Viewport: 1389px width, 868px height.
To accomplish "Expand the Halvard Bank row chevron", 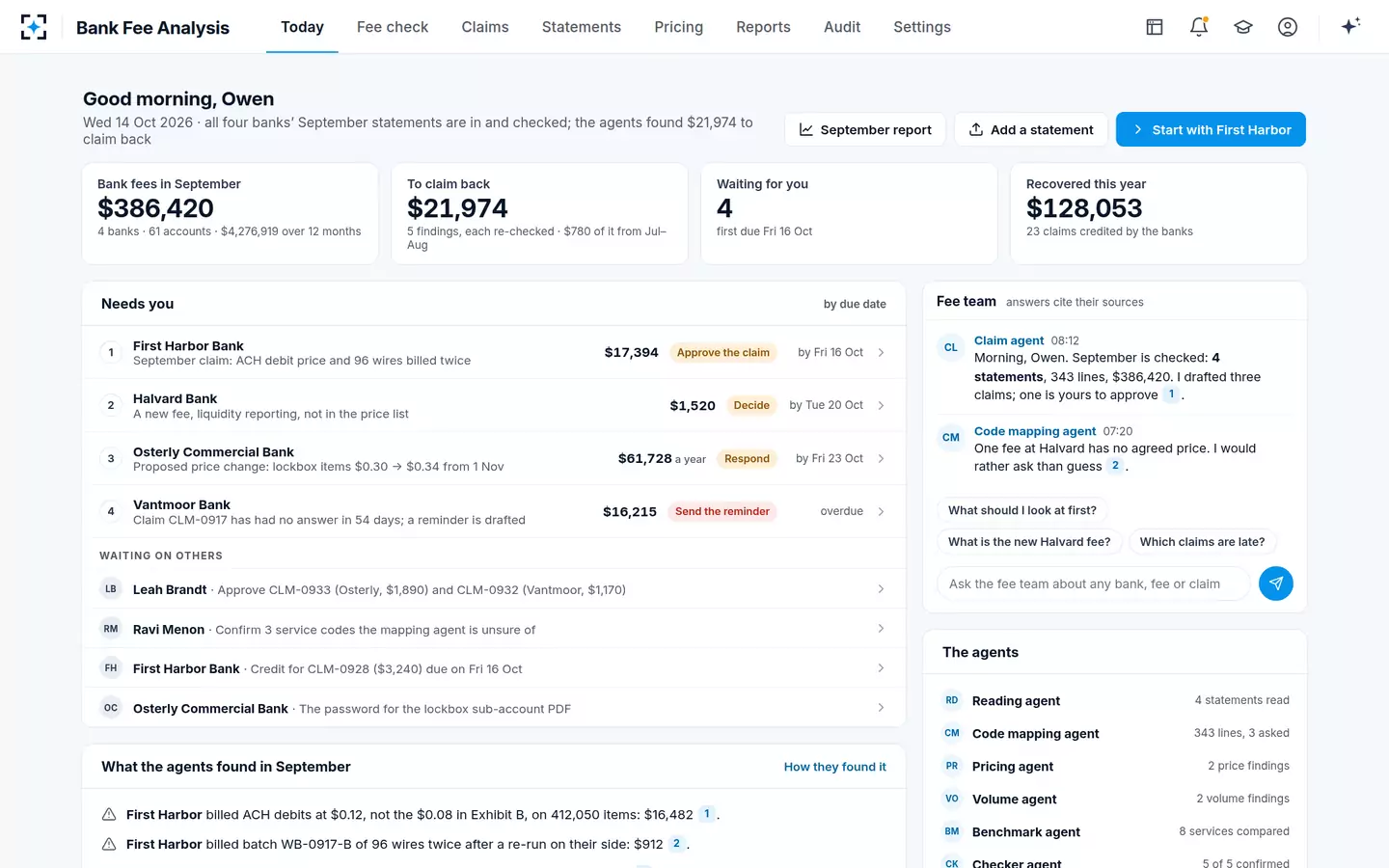I will [881, 406].
